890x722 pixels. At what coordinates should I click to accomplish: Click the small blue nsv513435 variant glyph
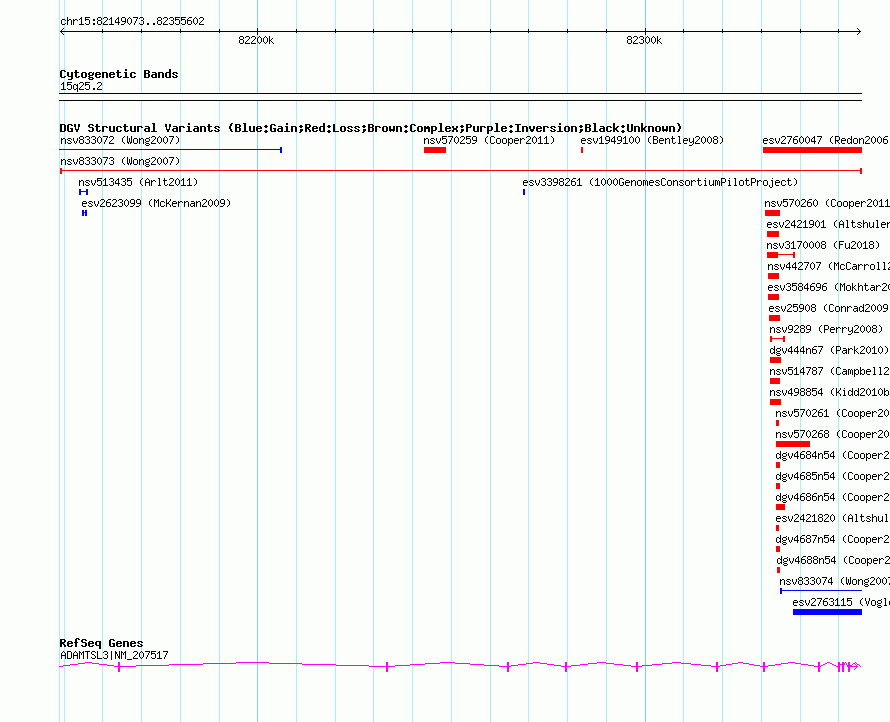(x=84, y=192)
